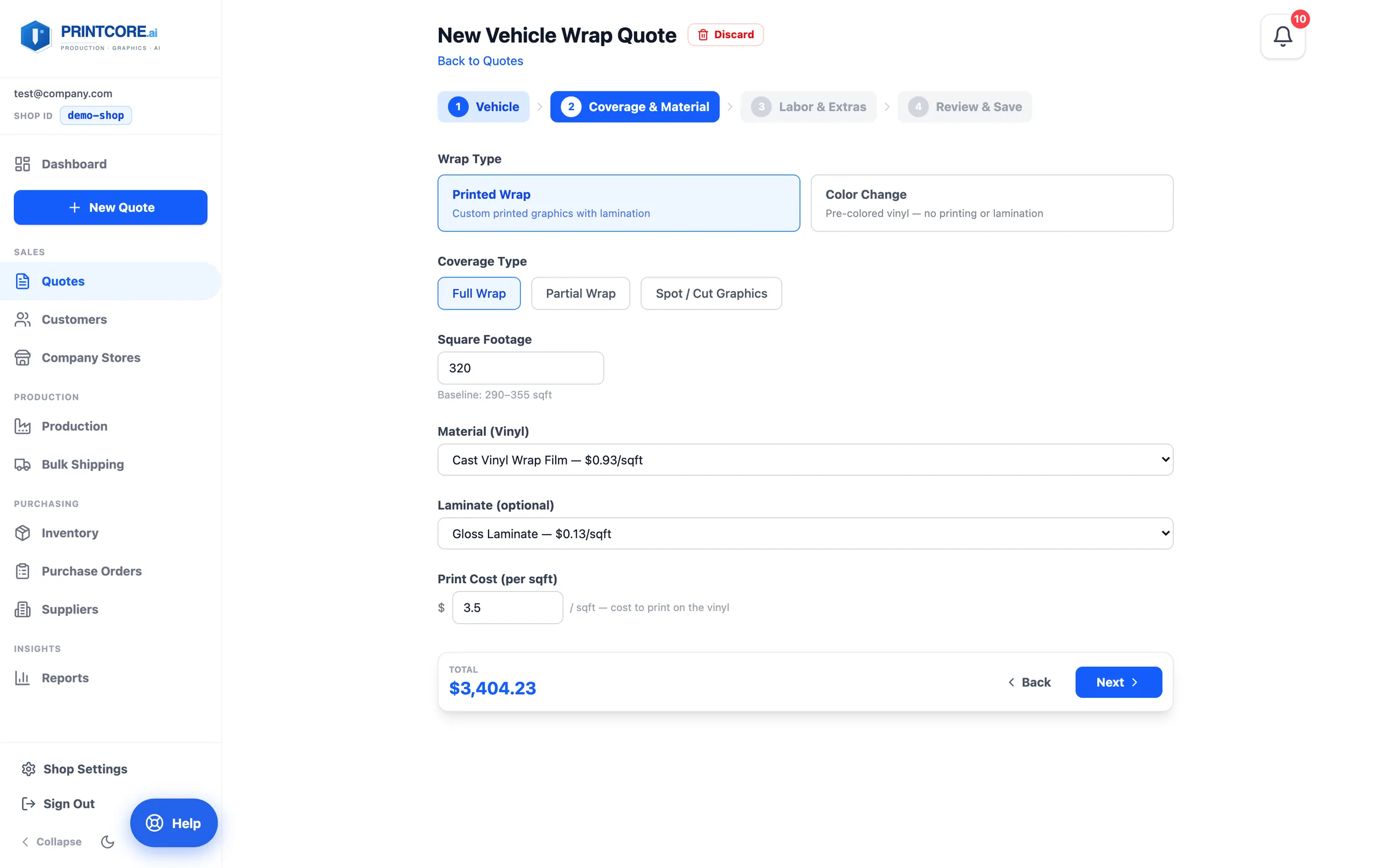Click the Print Cost input field
This screenshot has height=868, width=1389.
[507, 608]
